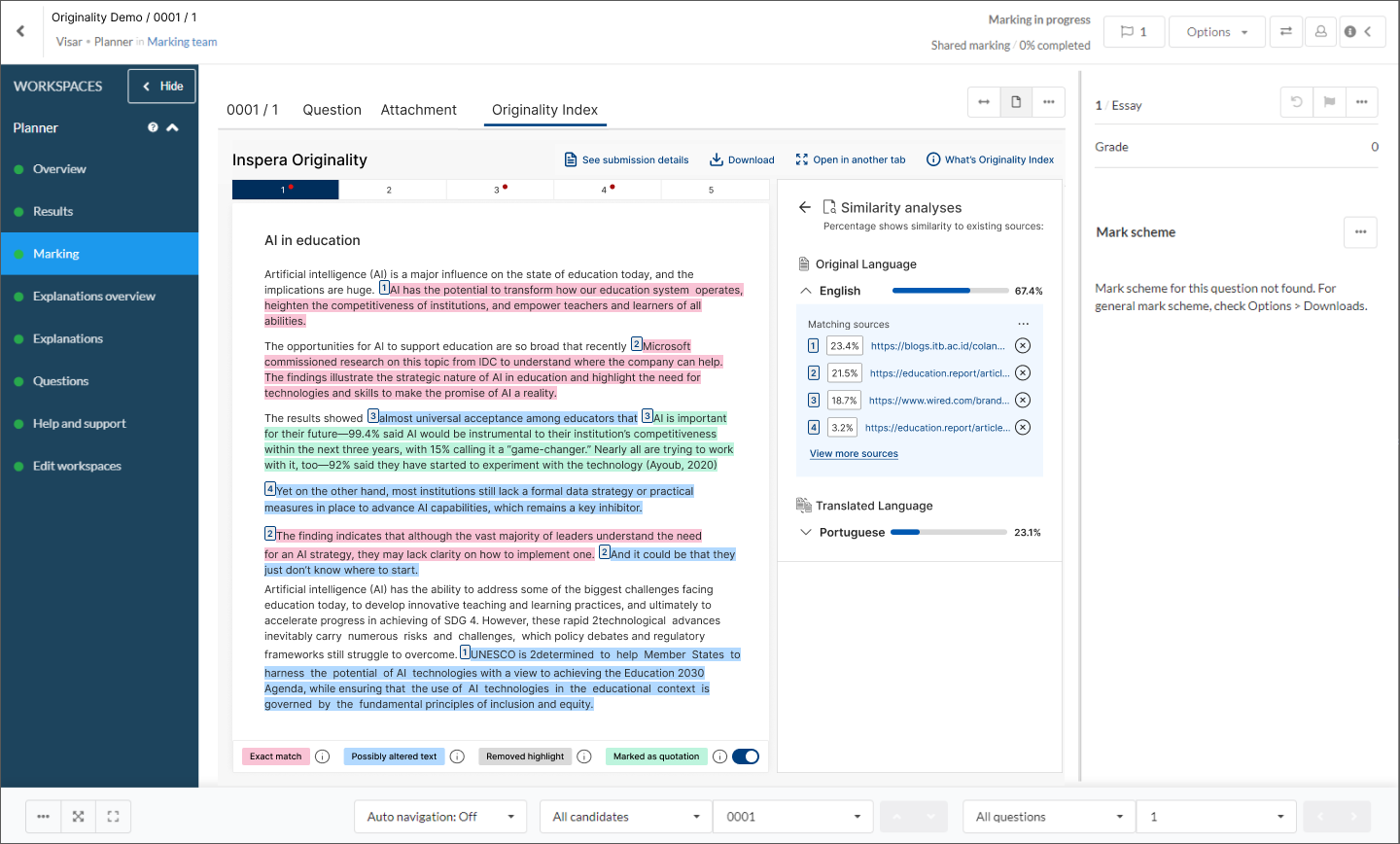
Task: Open the Results workspace item
Action: tap(99, 211)
